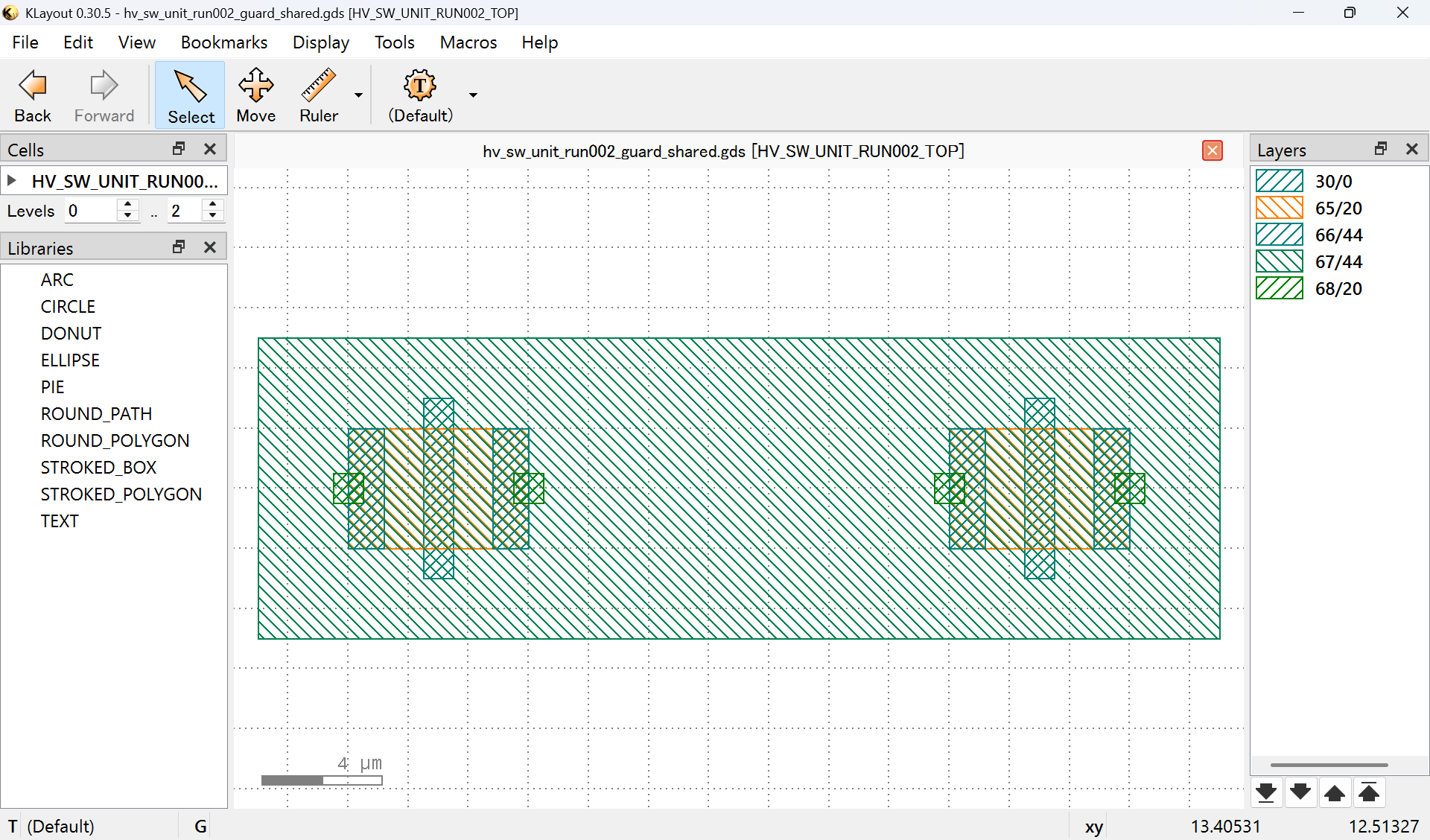Move selected layer to top arrow
1430x840 pixels.
click(1369, 792)
